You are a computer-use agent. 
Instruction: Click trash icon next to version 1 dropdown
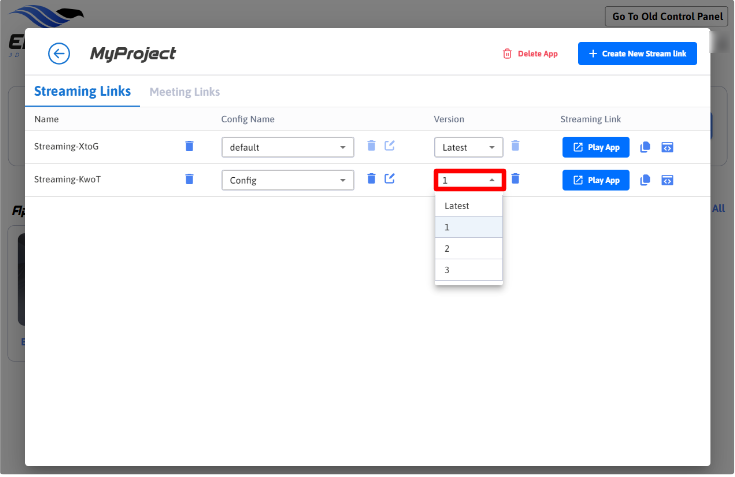[515, 179]
